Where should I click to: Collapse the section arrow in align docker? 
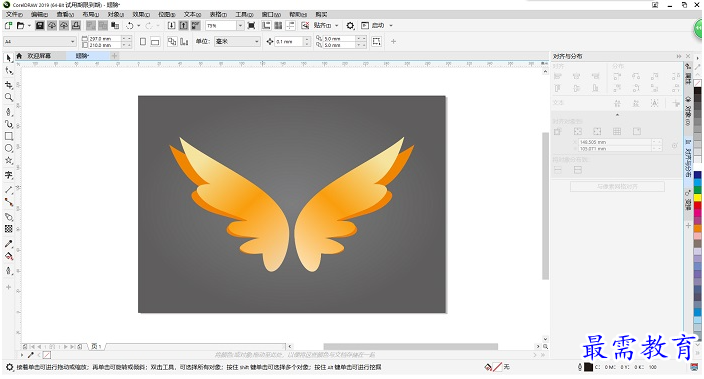[x=617, y=115]
